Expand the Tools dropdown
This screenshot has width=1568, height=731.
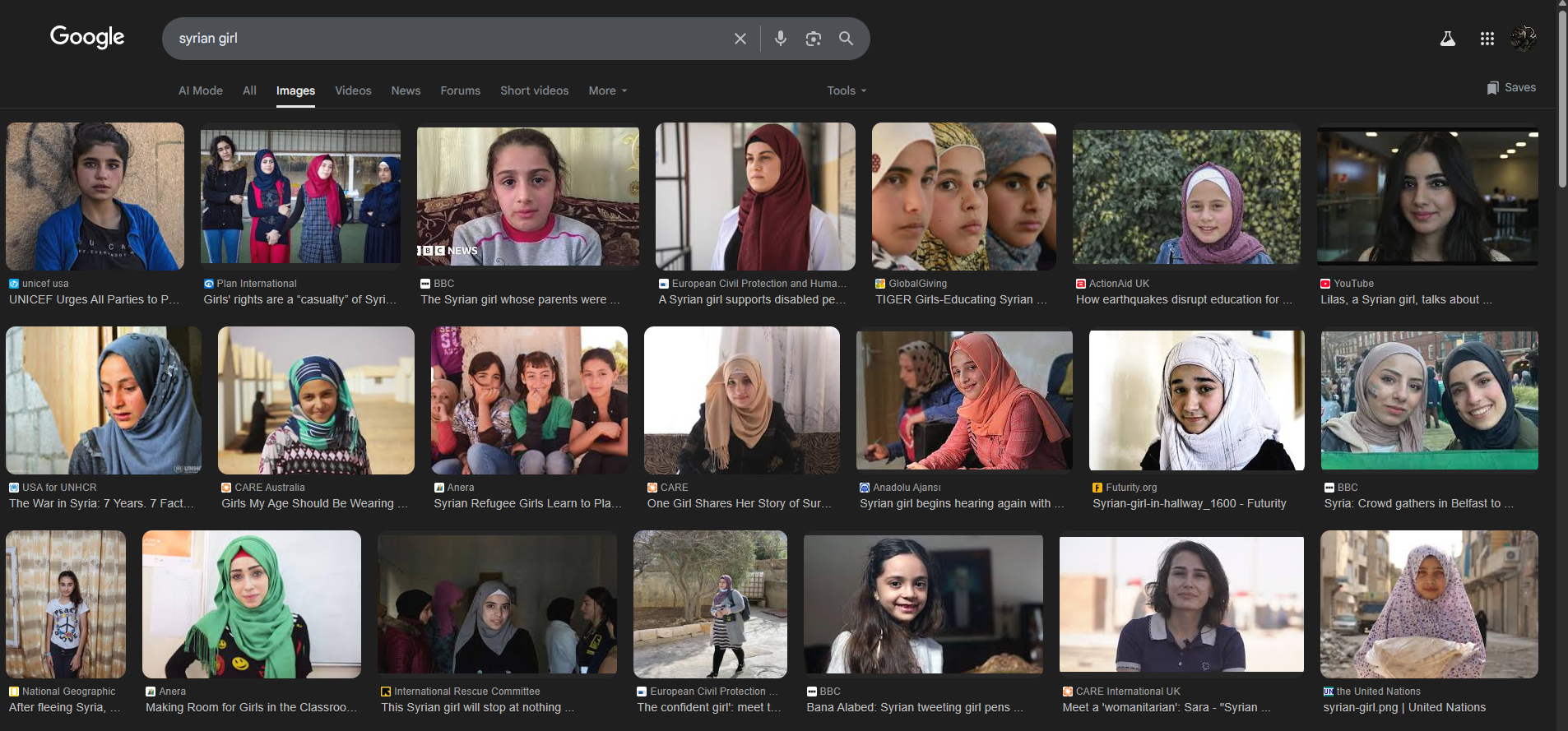(x=847, y=90)
